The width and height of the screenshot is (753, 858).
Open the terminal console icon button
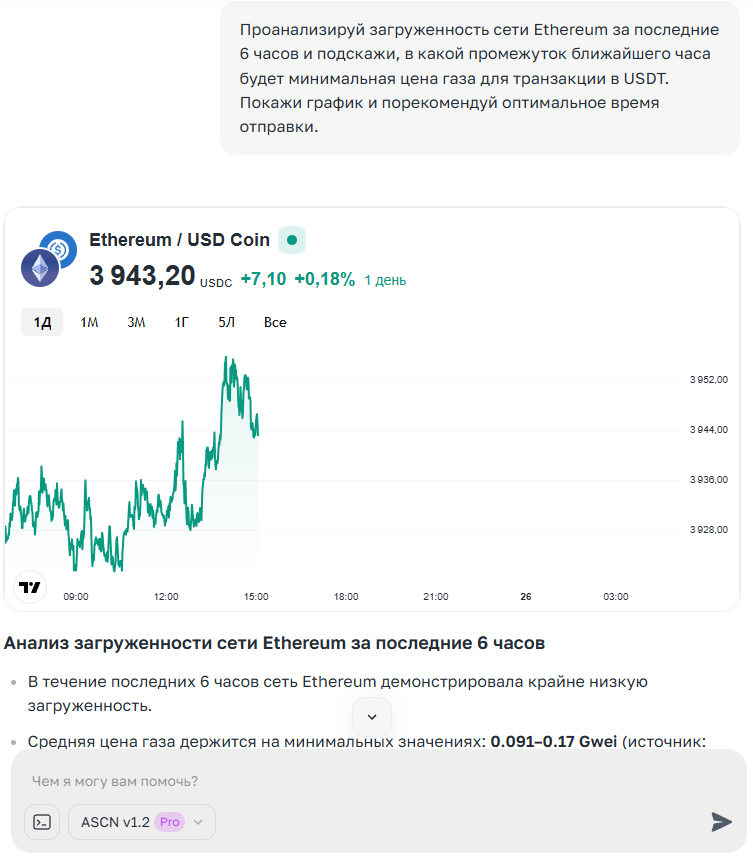(42, 822)
